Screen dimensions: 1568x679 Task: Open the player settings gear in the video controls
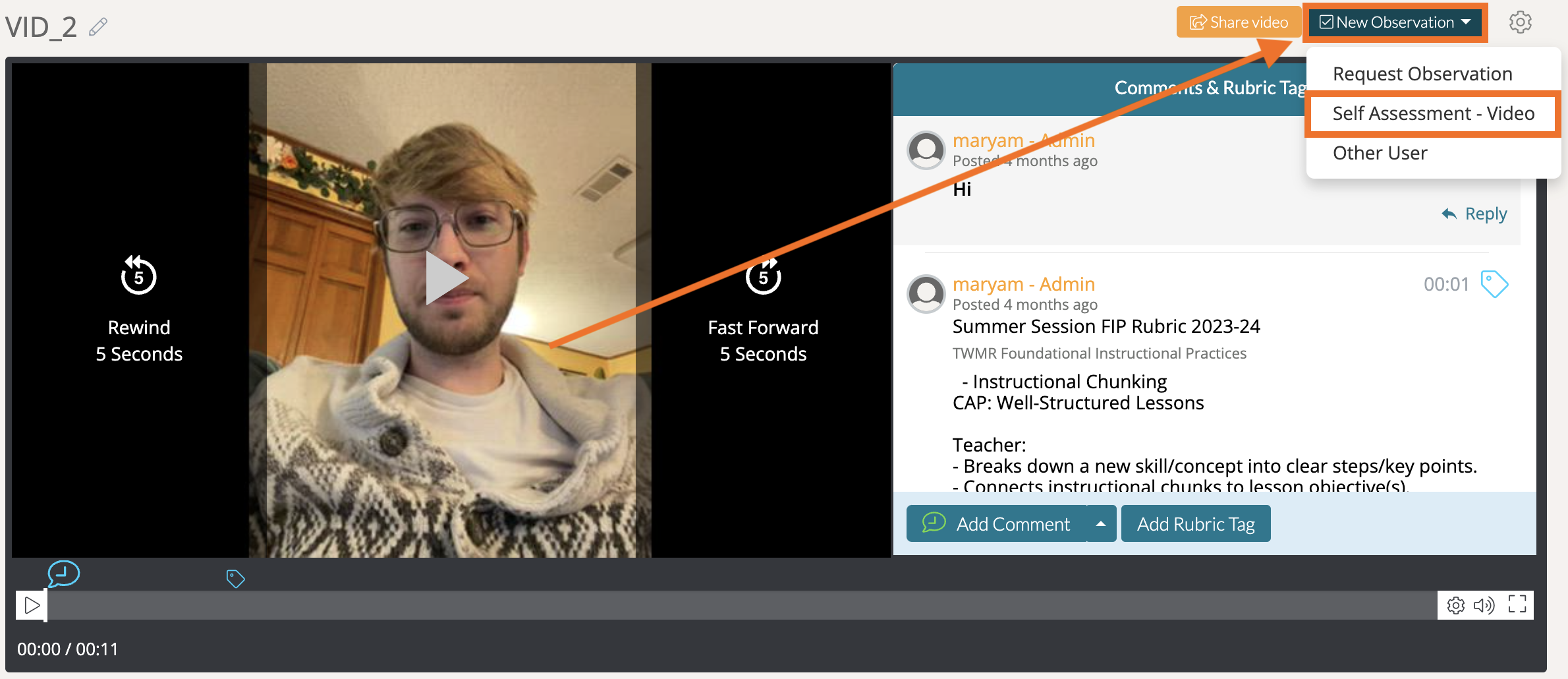(x=1455, y=605)
